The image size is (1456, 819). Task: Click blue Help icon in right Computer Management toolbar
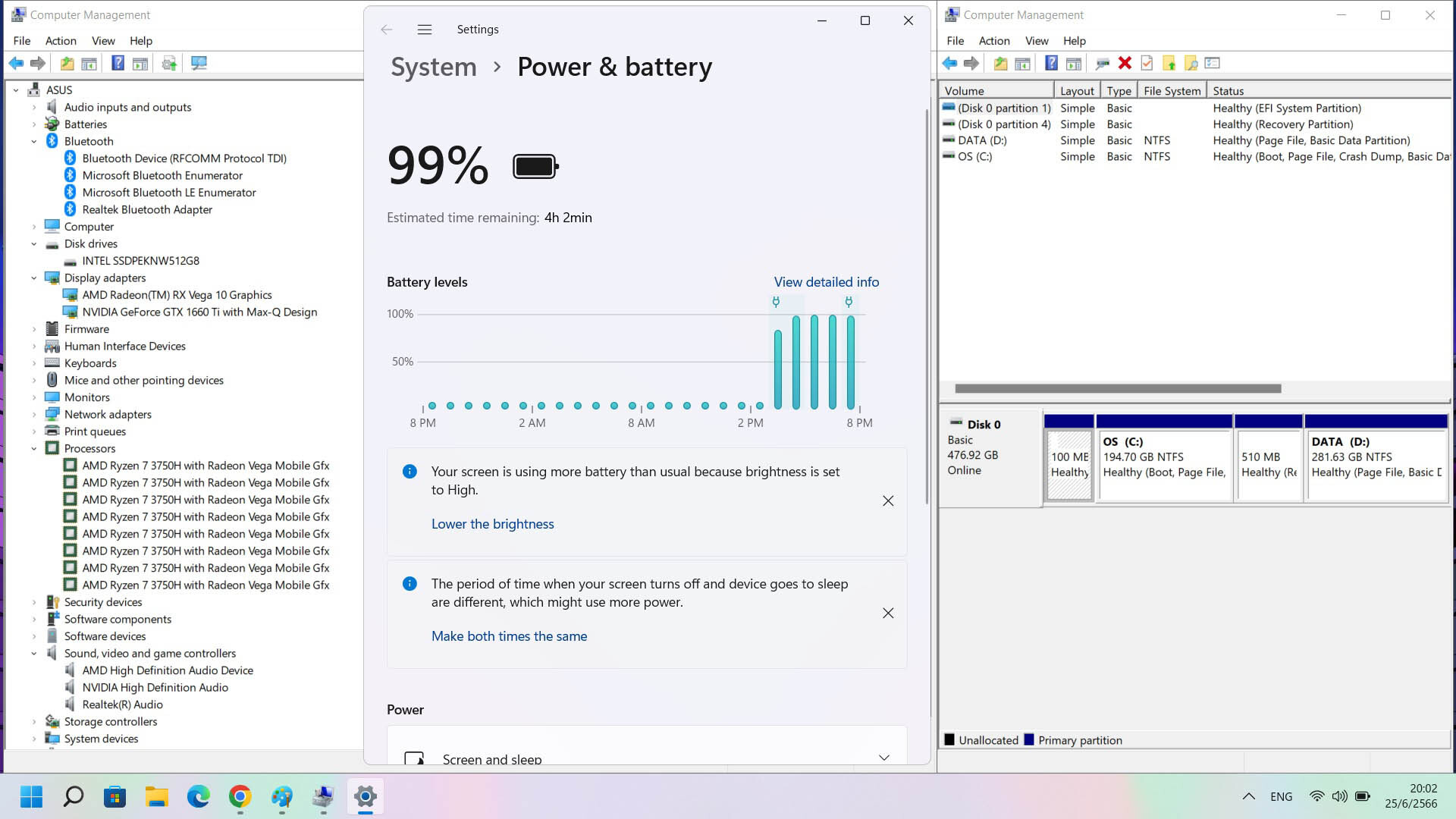coord(1051,64)
